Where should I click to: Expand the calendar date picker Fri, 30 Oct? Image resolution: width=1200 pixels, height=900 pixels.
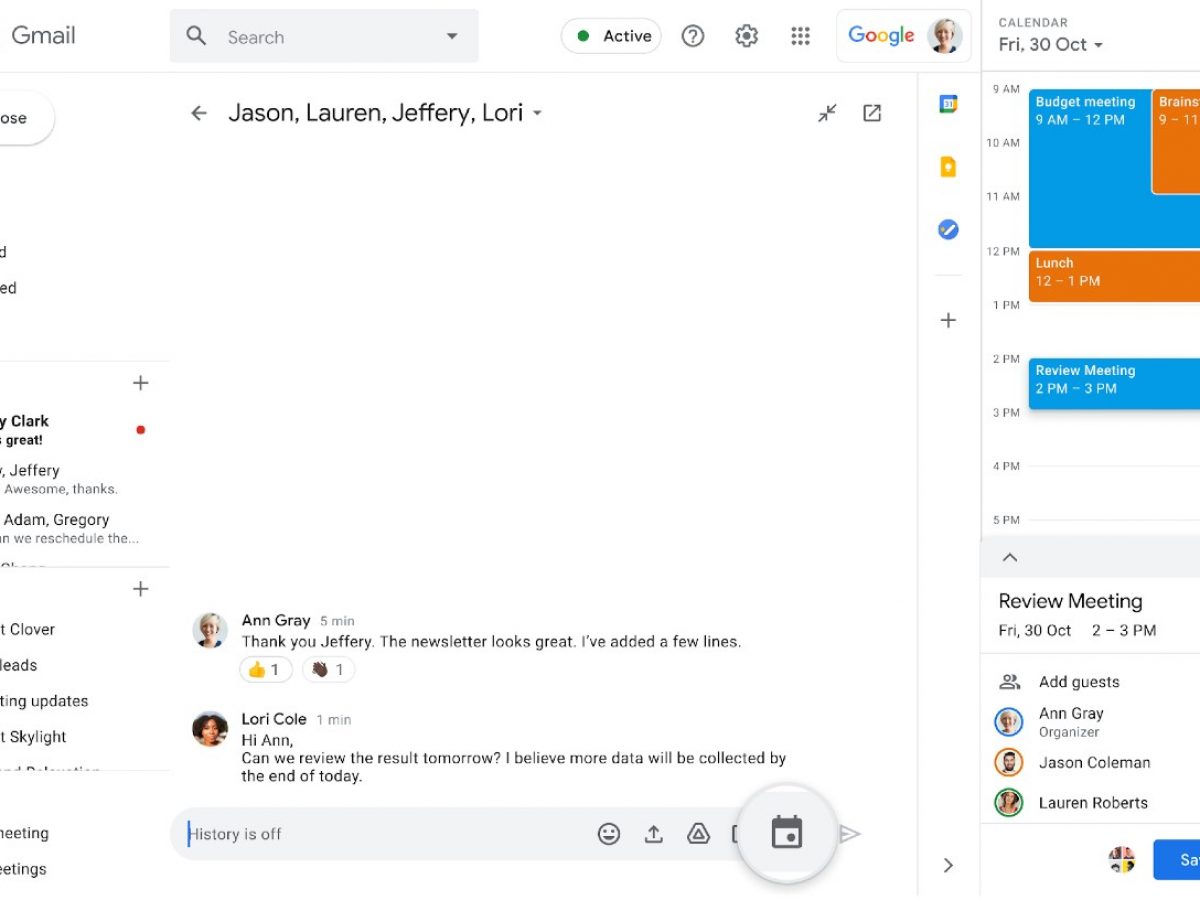tap(1051, 45)
